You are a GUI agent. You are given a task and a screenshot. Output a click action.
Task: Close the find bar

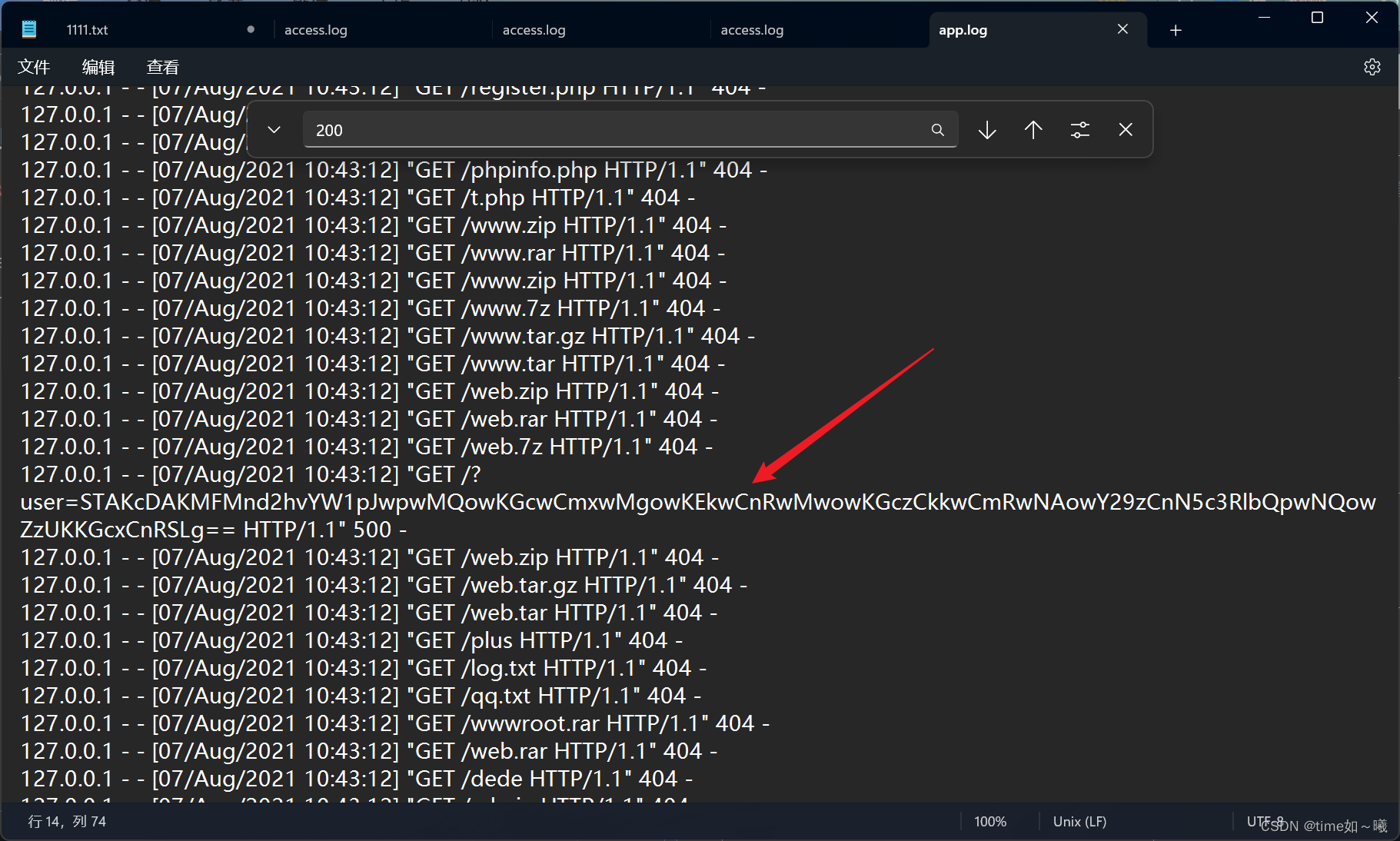coord(1126,130)
